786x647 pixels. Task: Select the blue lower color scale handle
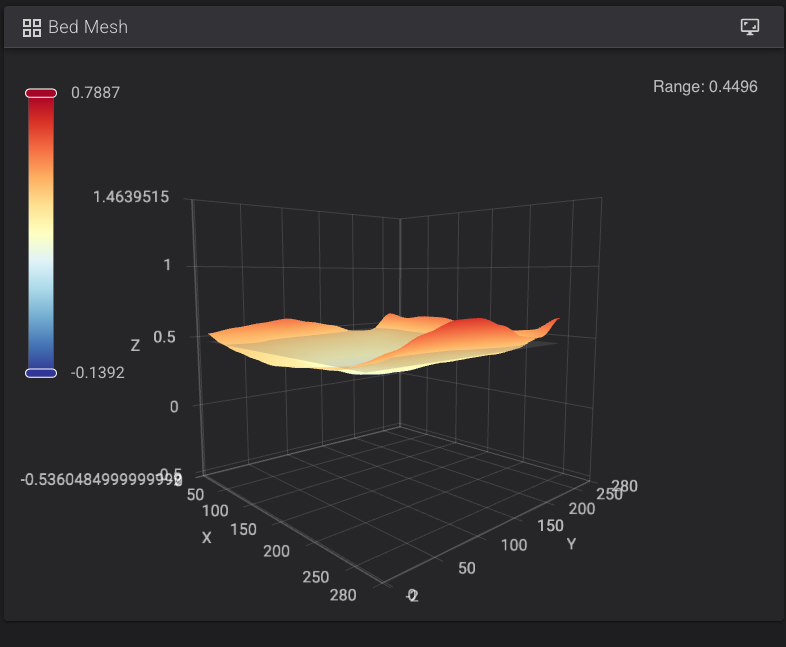pyautogui.click(x=41, y=373)
